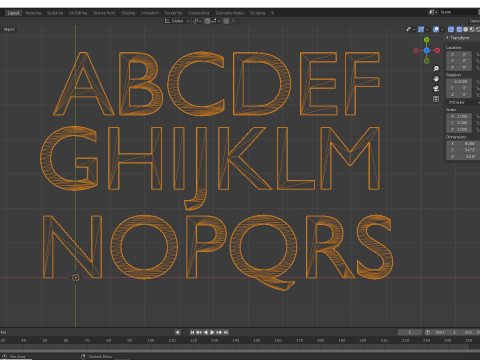
Task: Lock the Location X lock icon
Action: coord(478,54)
